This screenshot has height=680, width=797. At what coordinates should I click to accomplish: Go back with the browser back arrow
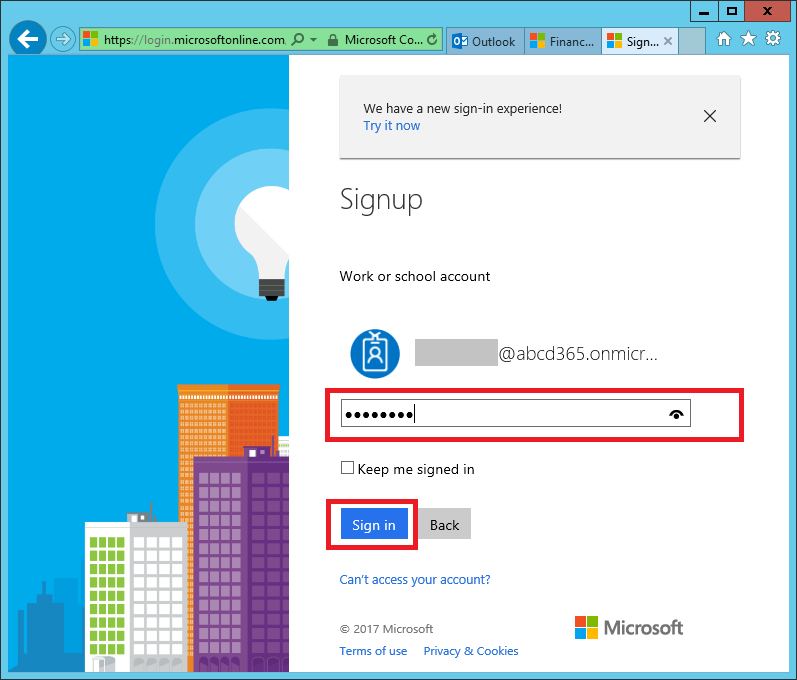[x=27, y=38]
